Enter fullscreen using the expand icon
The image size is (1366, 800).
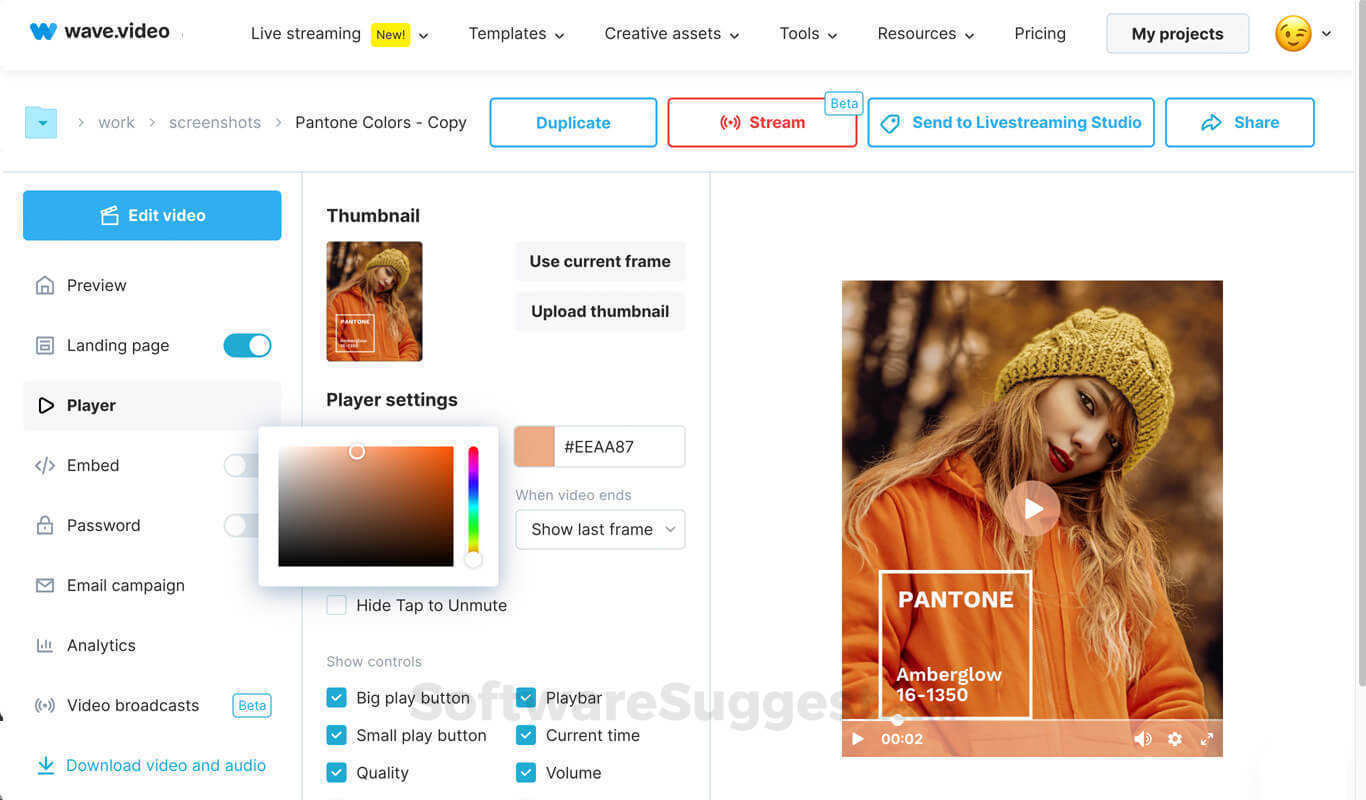pyautogui.click(x=1207, y=739)
